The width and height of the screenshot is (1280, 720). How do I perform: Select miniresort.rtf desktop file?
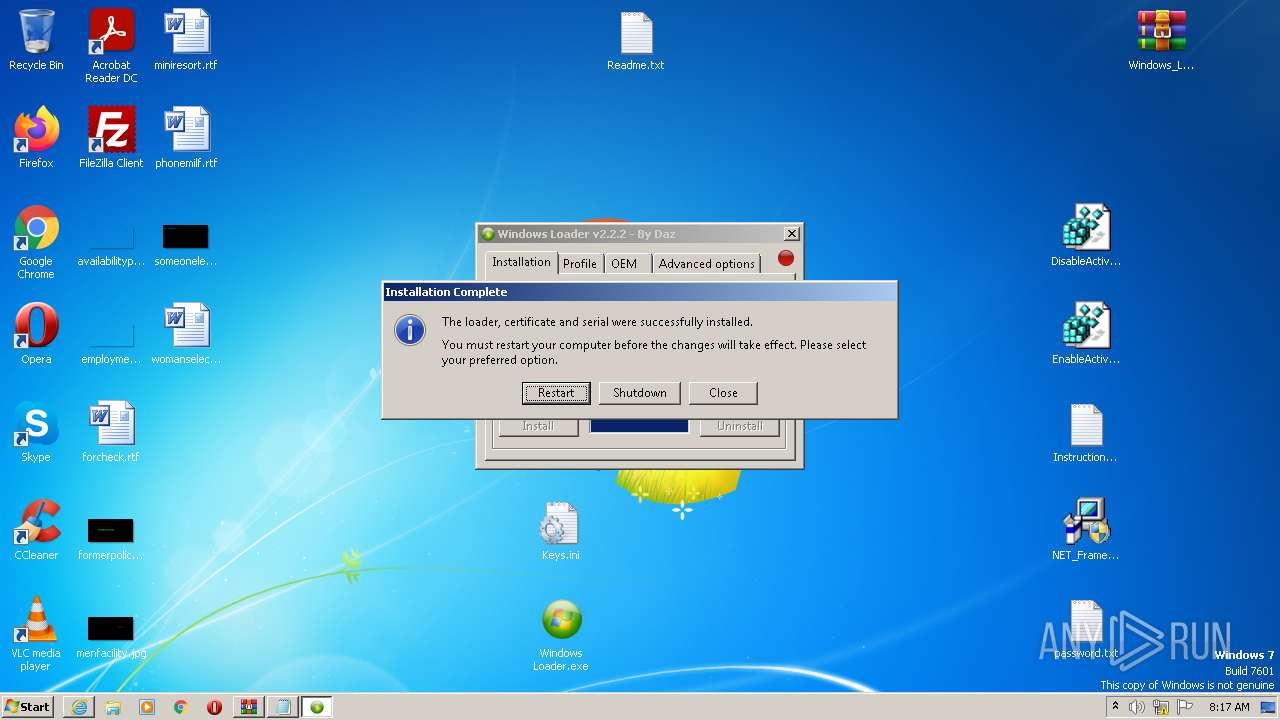click(186, 40)
